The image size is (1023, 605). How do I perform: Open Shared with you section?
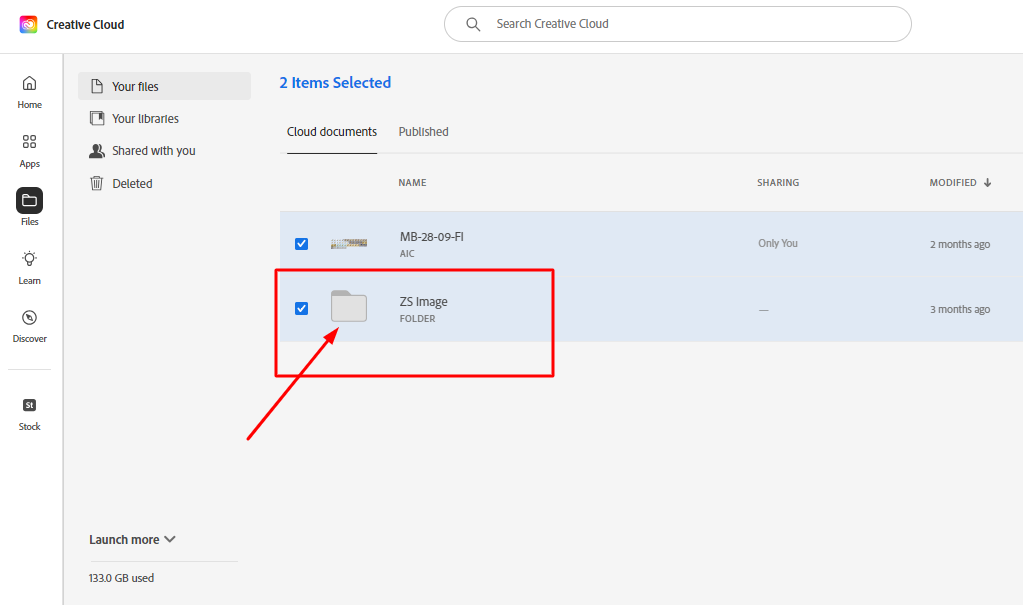pos(153,151)
